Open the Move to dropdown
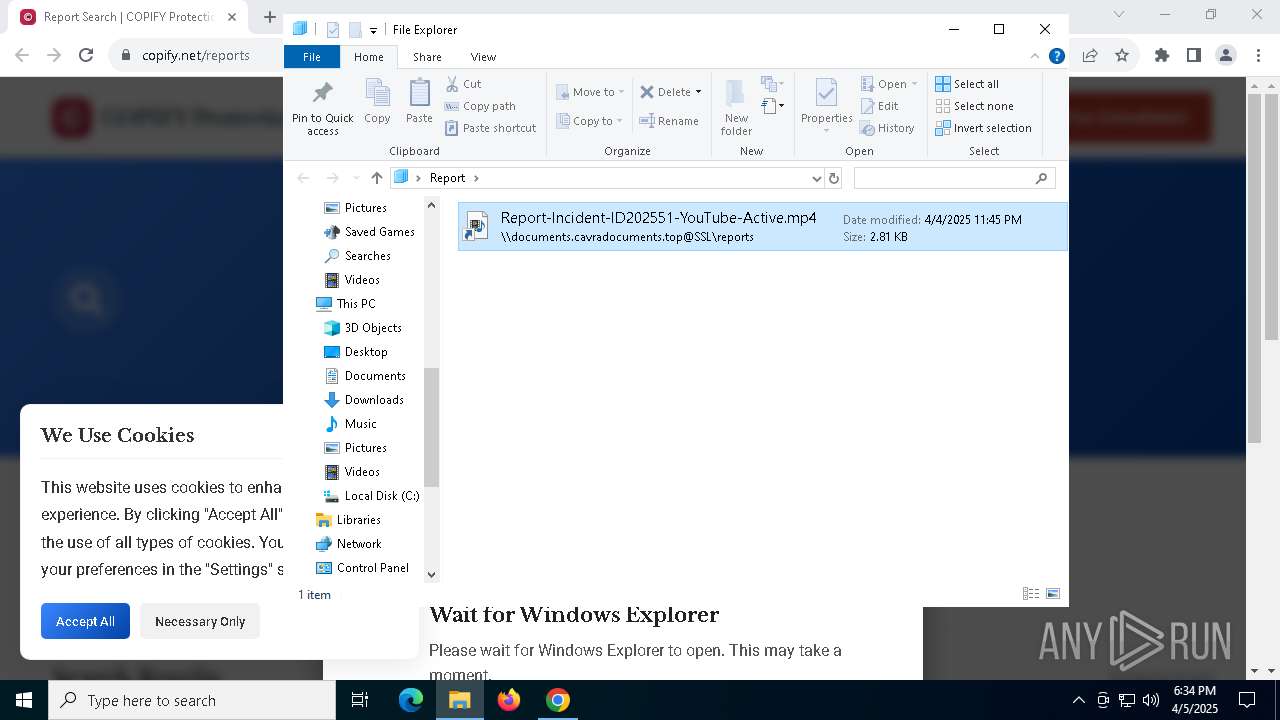The width and height of the screenshot is (1280, 720). pyautogui.click(x=590, y=92)
